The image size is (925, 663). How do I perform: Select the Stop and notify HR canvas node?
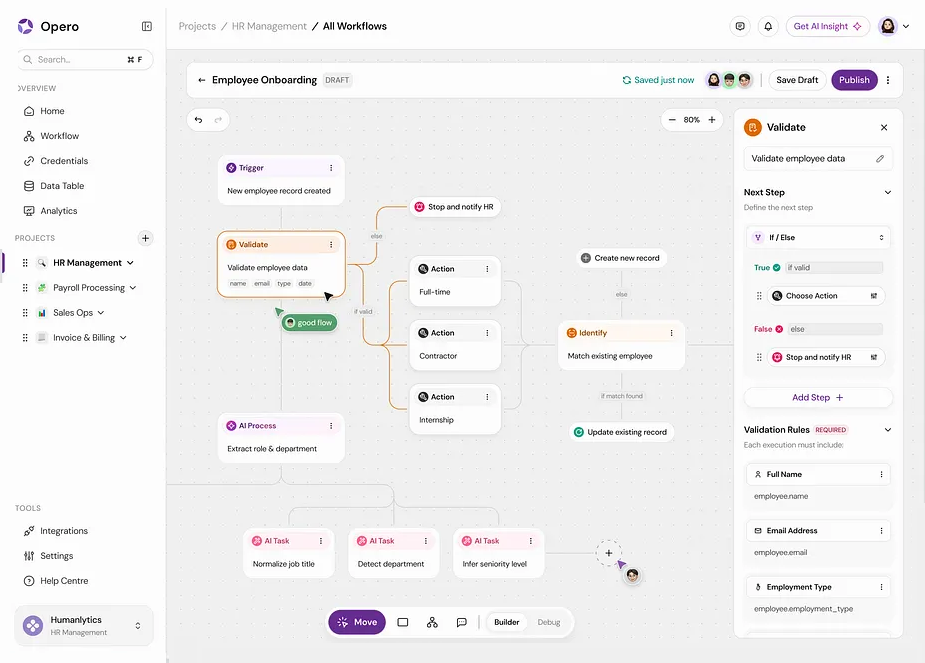pos(455,207)
